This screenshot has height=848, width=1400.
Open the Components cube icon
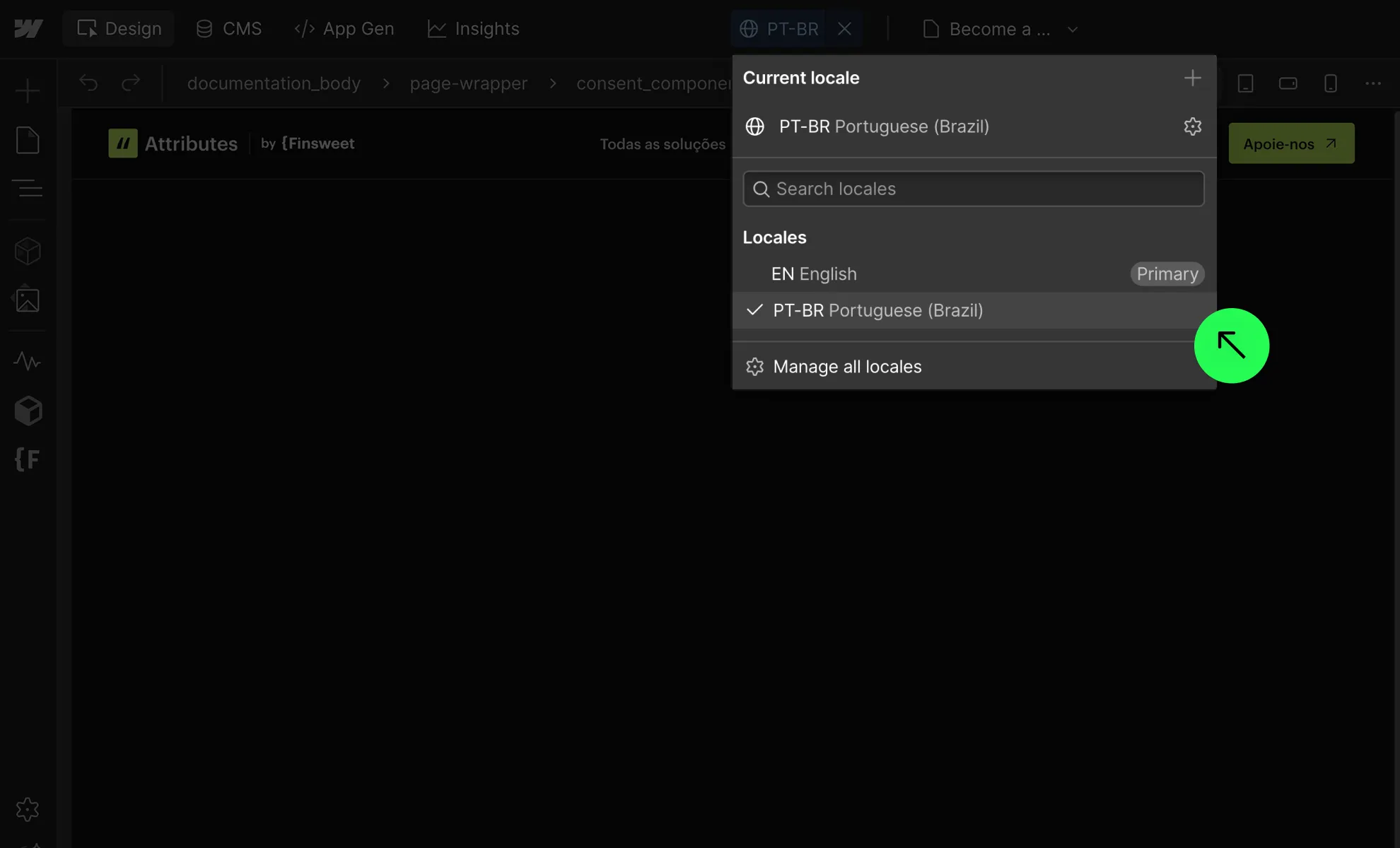tap(28, 251)
